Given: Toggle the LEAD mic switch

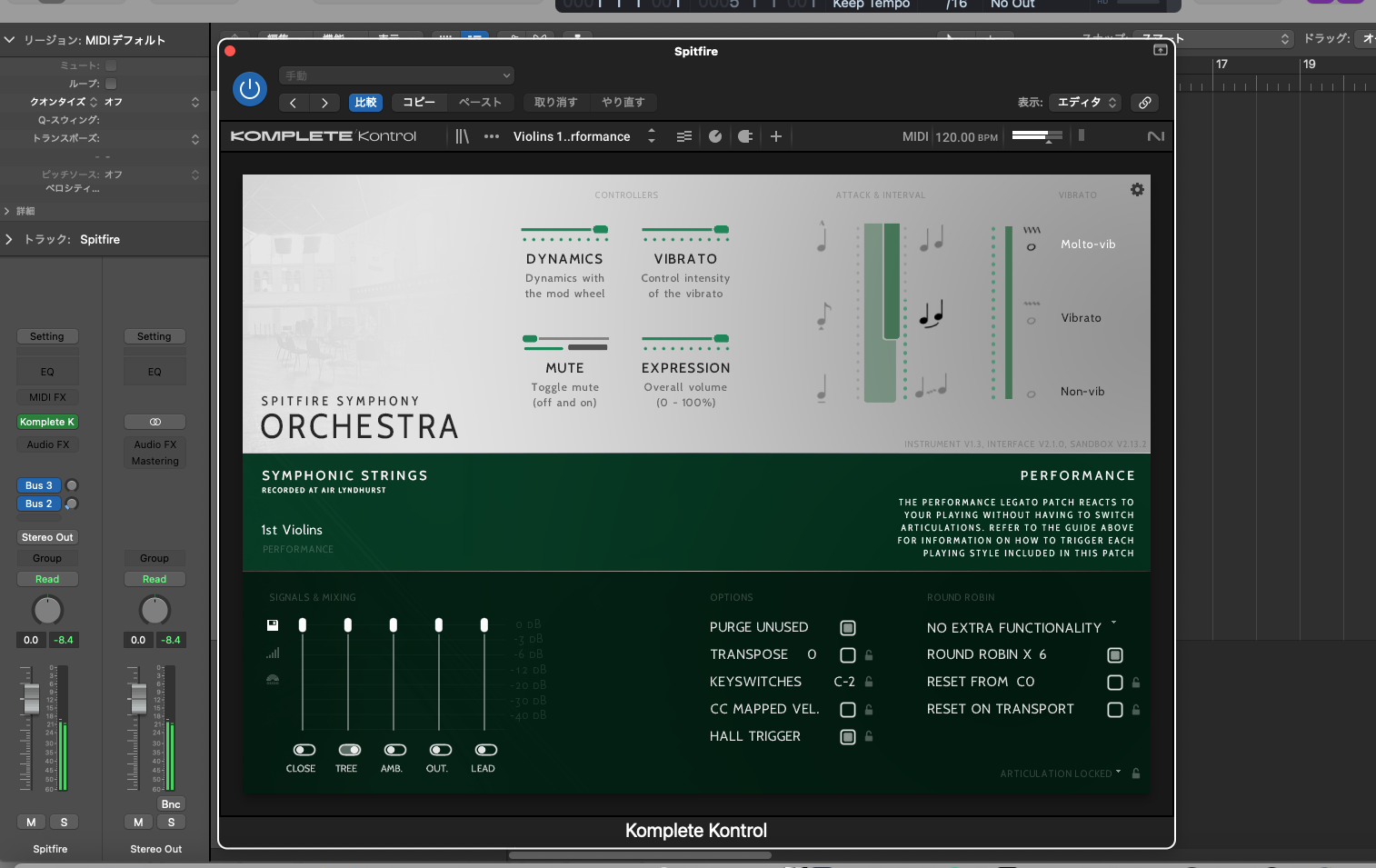Looking at the screenshot, I should (x=486, y=750).
